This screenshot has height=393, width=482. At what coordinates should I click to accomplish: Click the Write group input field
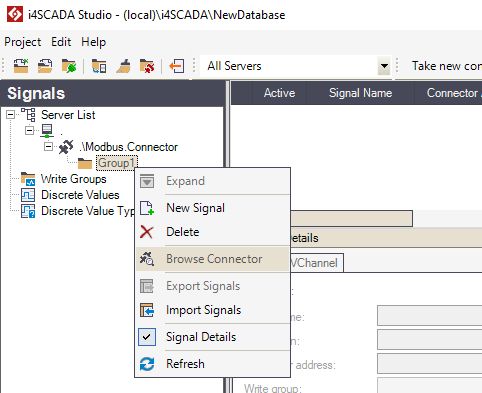(x=430, y=386)
